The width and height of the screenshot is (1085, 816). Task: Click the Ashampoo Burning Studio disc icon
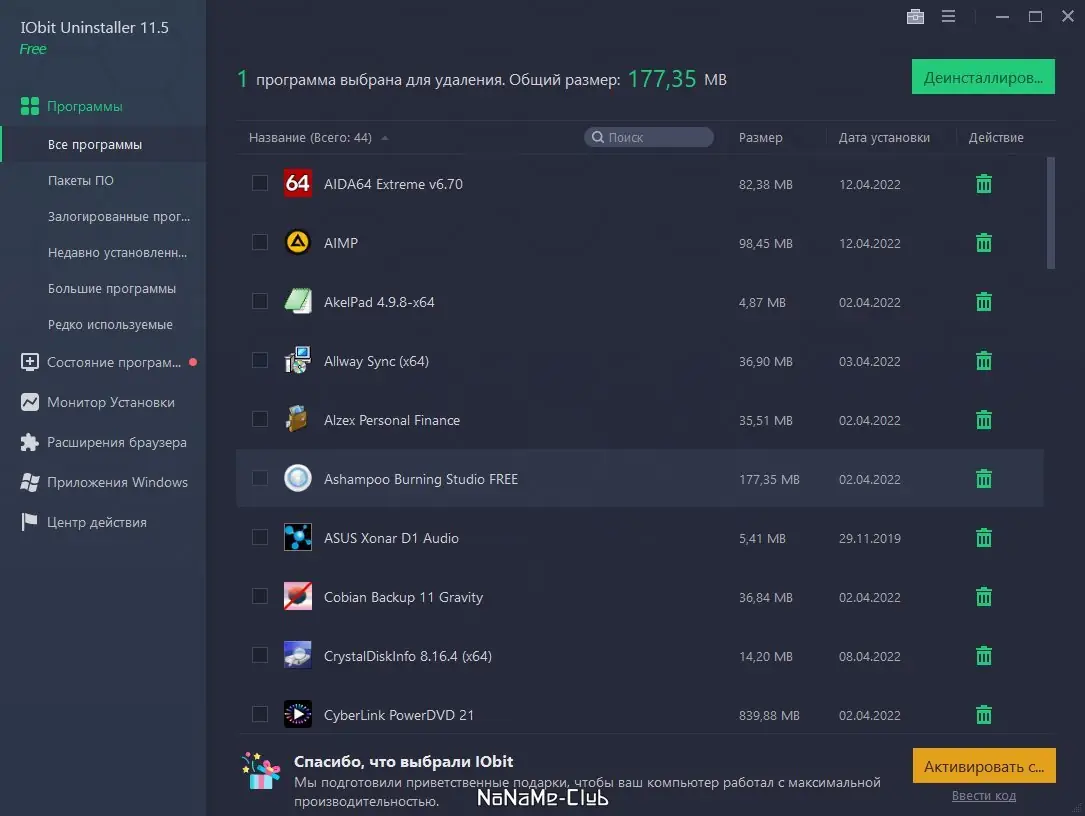pyautogui.click(x=298, y=478)
